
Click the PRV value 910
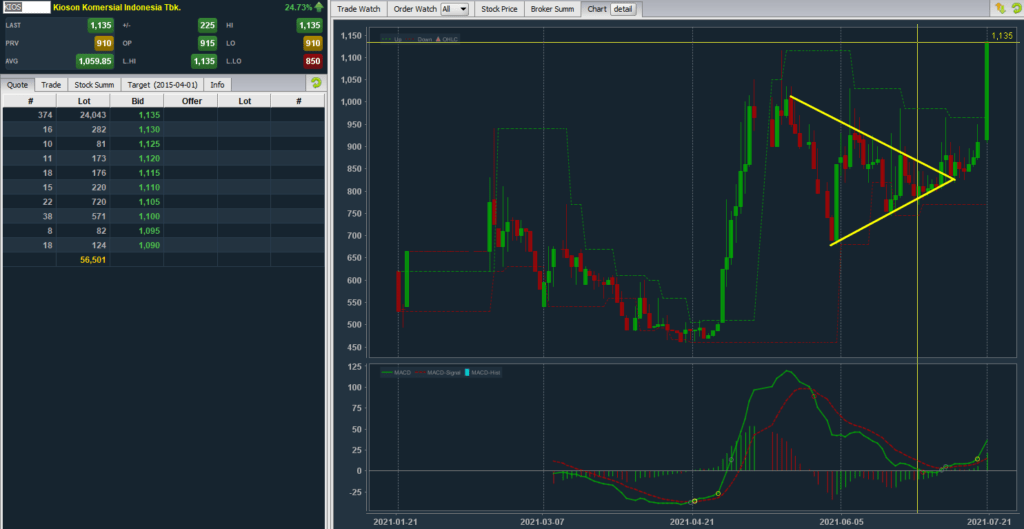(x=104, y=44)
